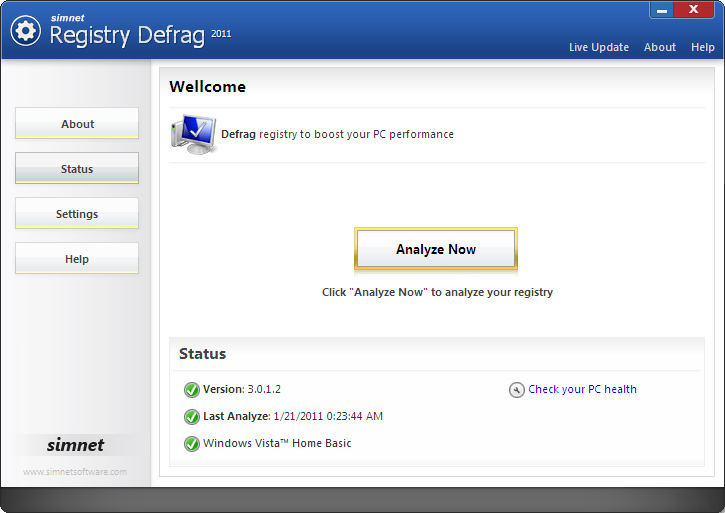
Task: Click the computer monitor defrag icon
Action: click(193, 134)
